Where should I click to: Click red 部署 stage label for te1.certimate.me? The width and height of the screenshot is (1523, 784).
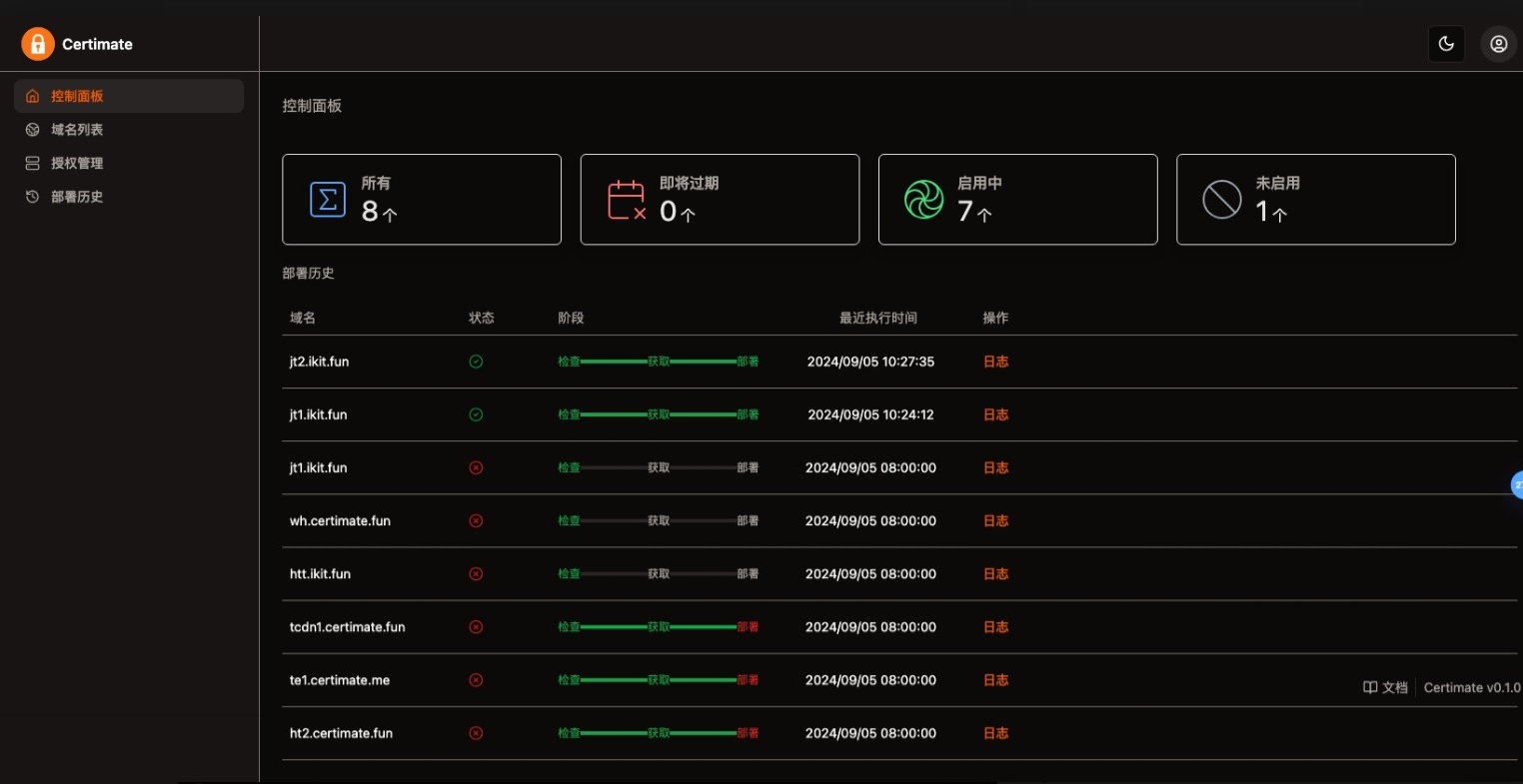coord(748,680)
